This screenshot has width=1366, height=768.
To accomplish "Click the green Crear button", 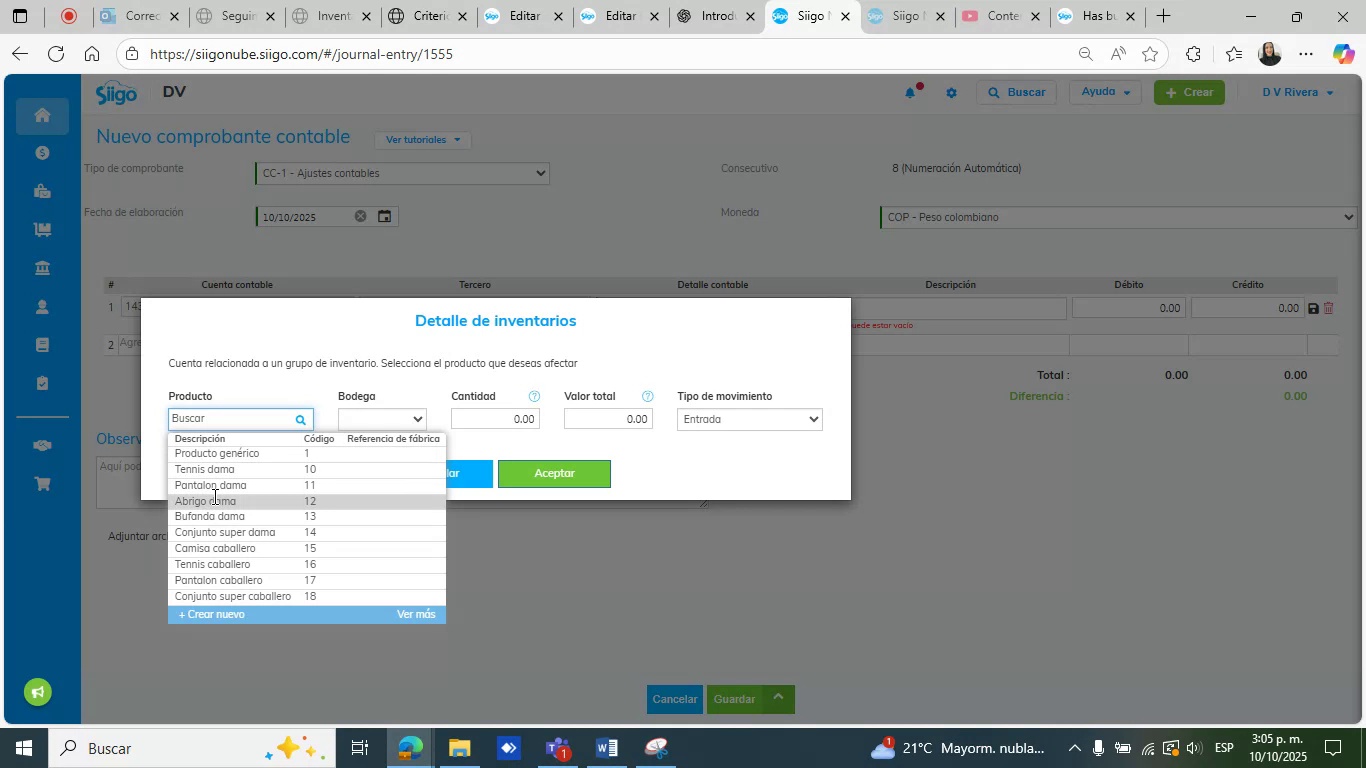I will pyautogui.click(x=1189, y=92).
